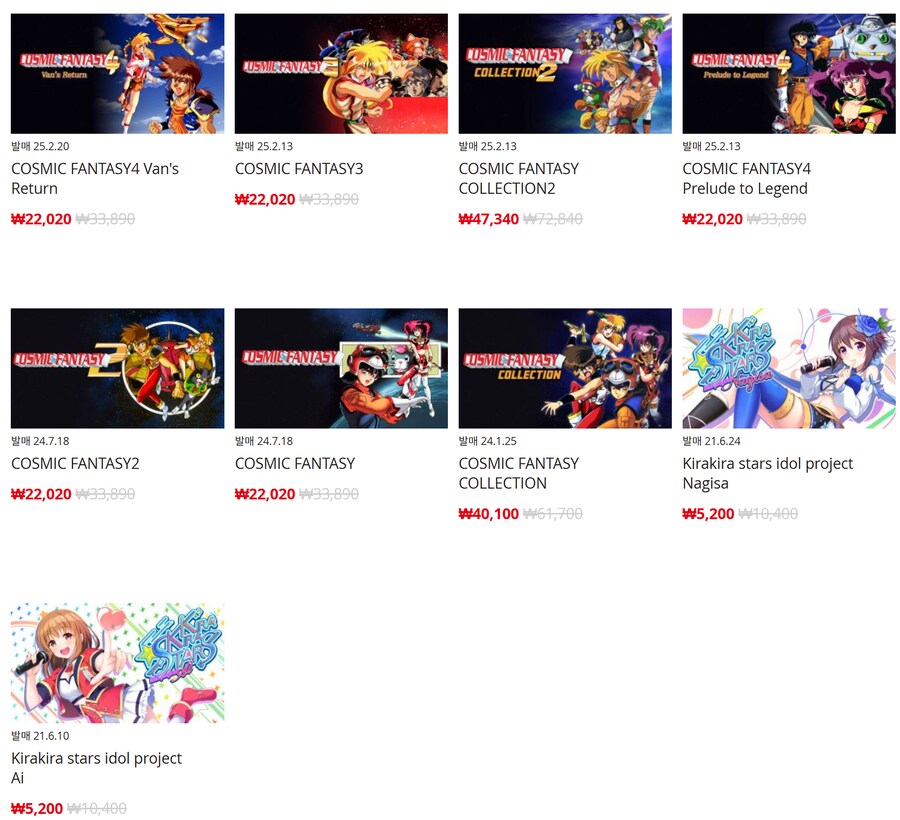
Task: Click the COSMIC FANTASY title released 24.7.18
Action: pyautogui.click(x=295, y=464)
